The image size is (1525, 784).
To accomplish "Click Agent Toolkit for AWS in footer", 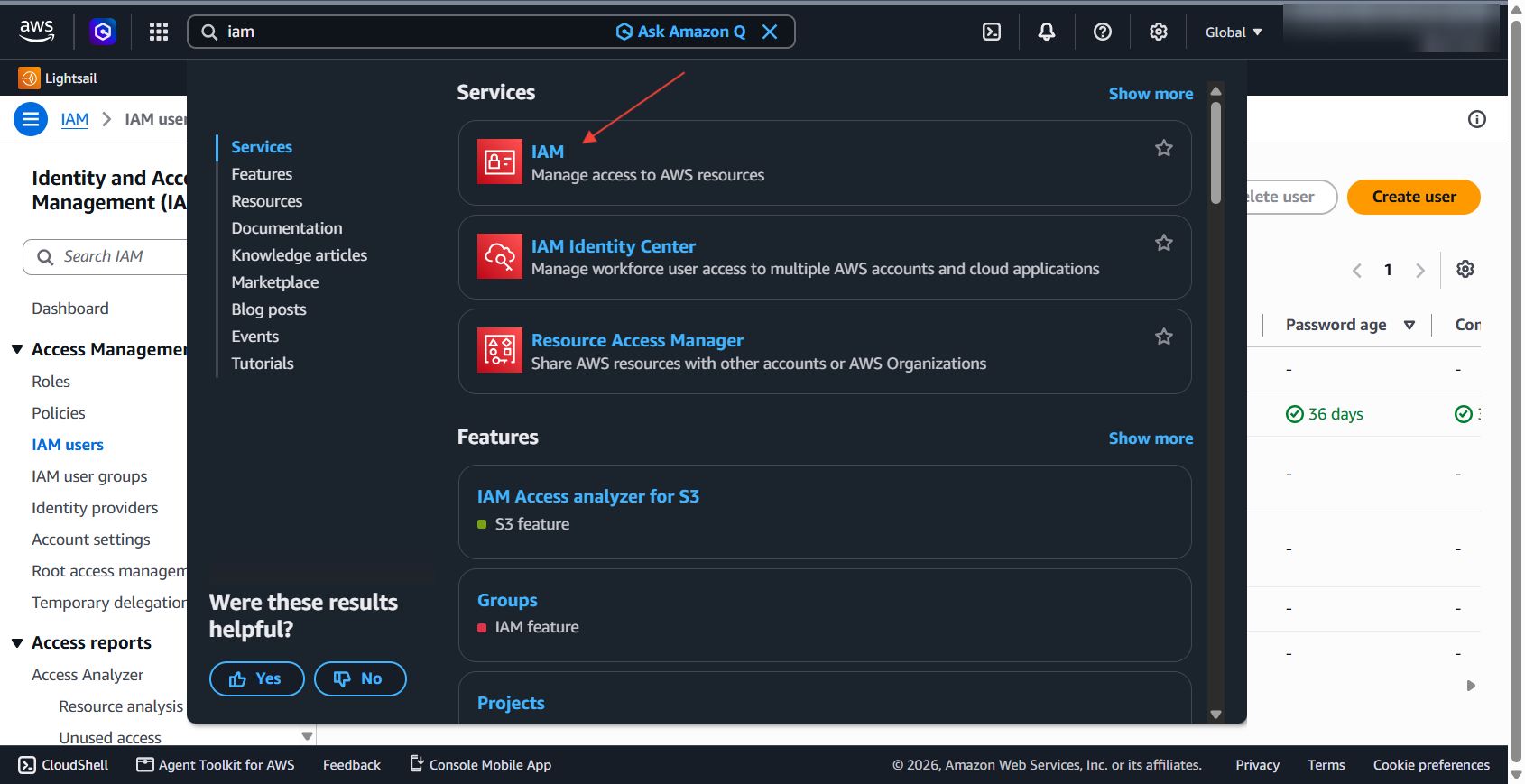I will (x=216, y=765).
